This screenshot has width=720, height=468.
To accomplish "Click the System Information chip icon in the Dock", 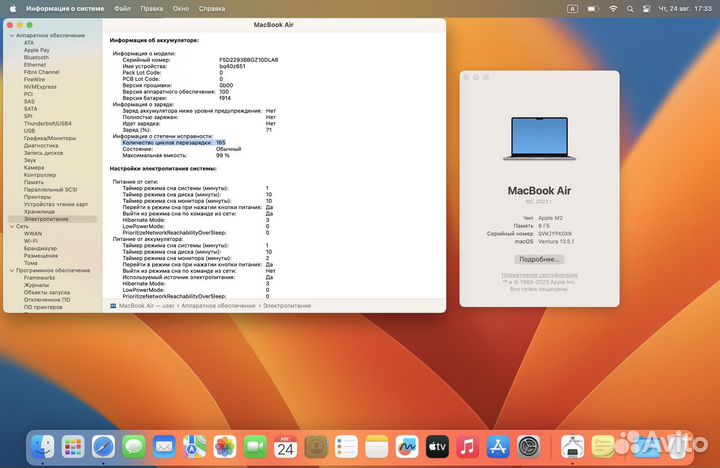I will (573, 446).
